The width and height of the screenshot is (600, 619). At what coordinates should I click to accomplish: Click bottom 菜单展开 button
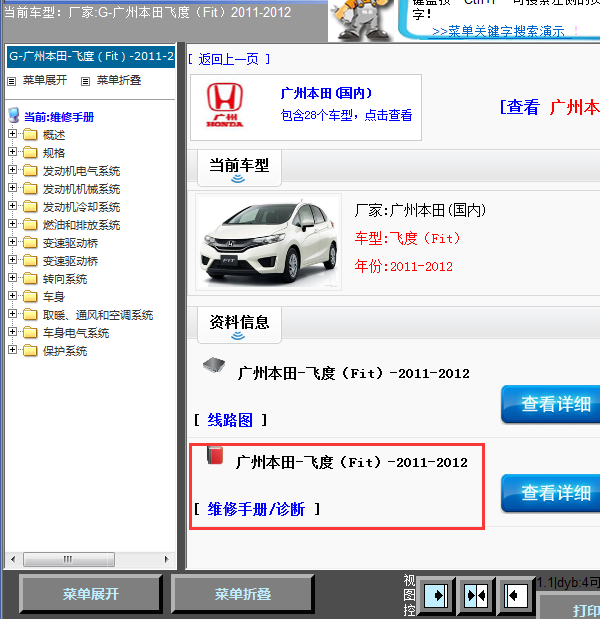(x=91, y=594)
